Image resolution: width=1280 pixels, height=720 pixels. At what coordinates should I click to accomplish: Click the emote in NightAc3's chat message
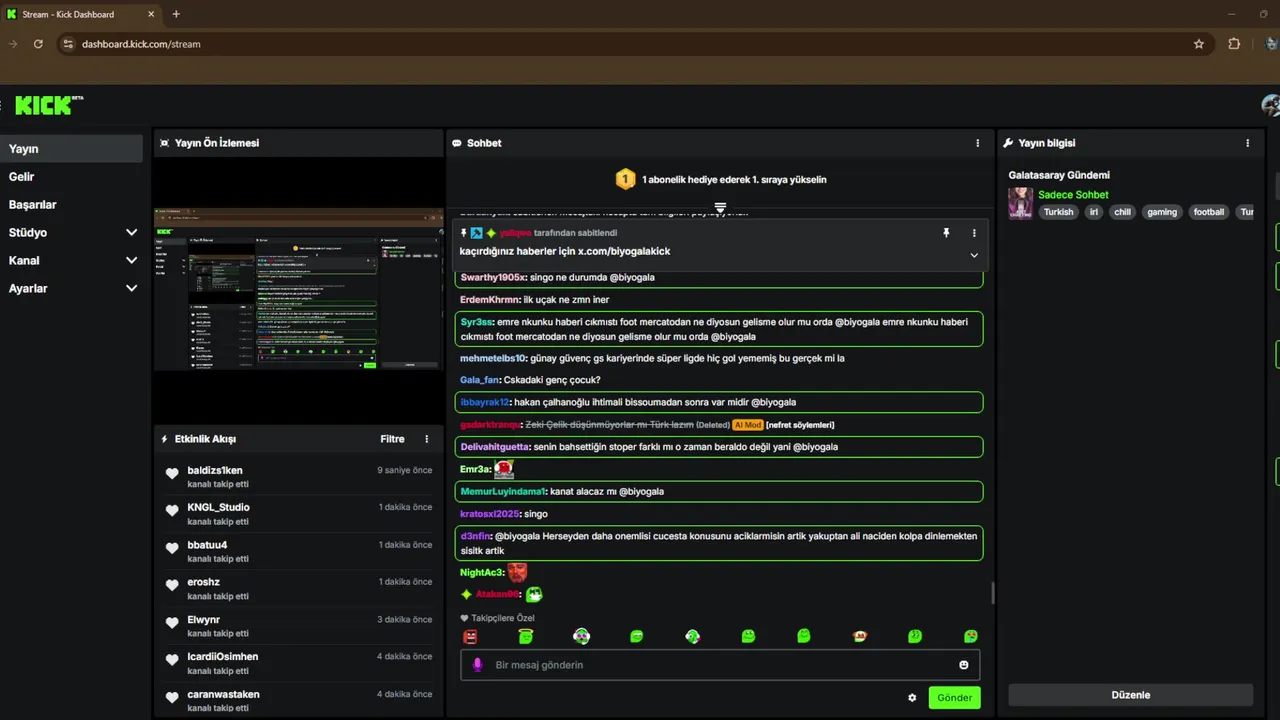(x=517, y=572)
